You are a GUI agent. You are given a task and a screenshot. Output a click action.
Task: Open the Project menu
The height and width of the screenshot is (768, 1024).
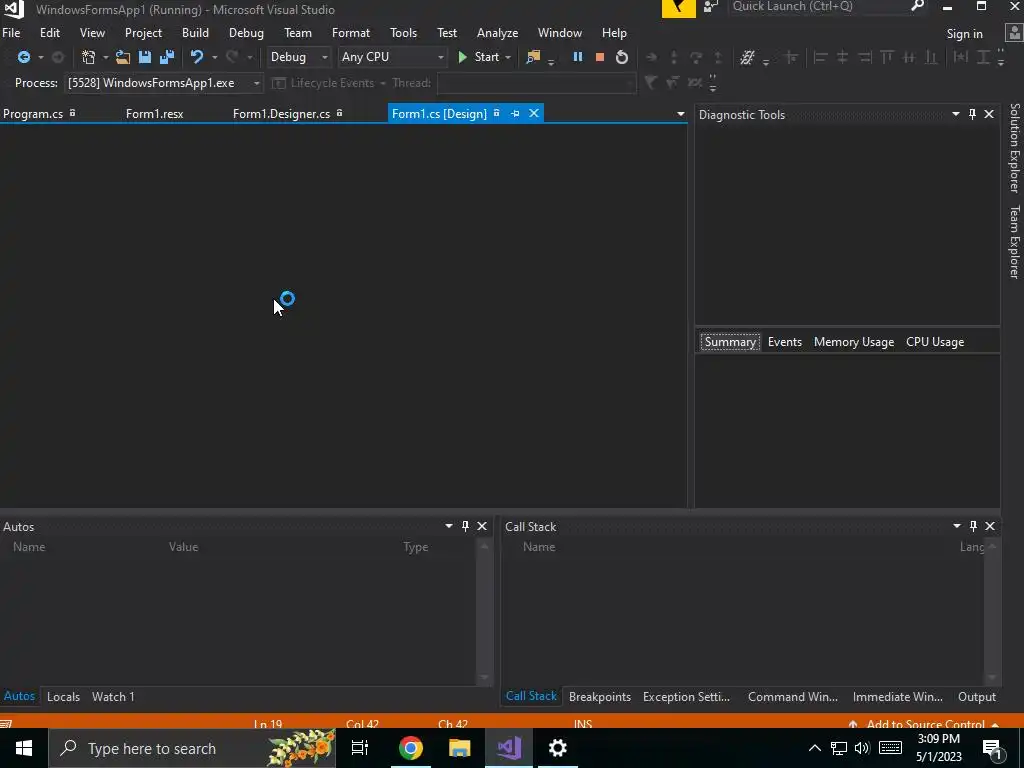point(143,33)
